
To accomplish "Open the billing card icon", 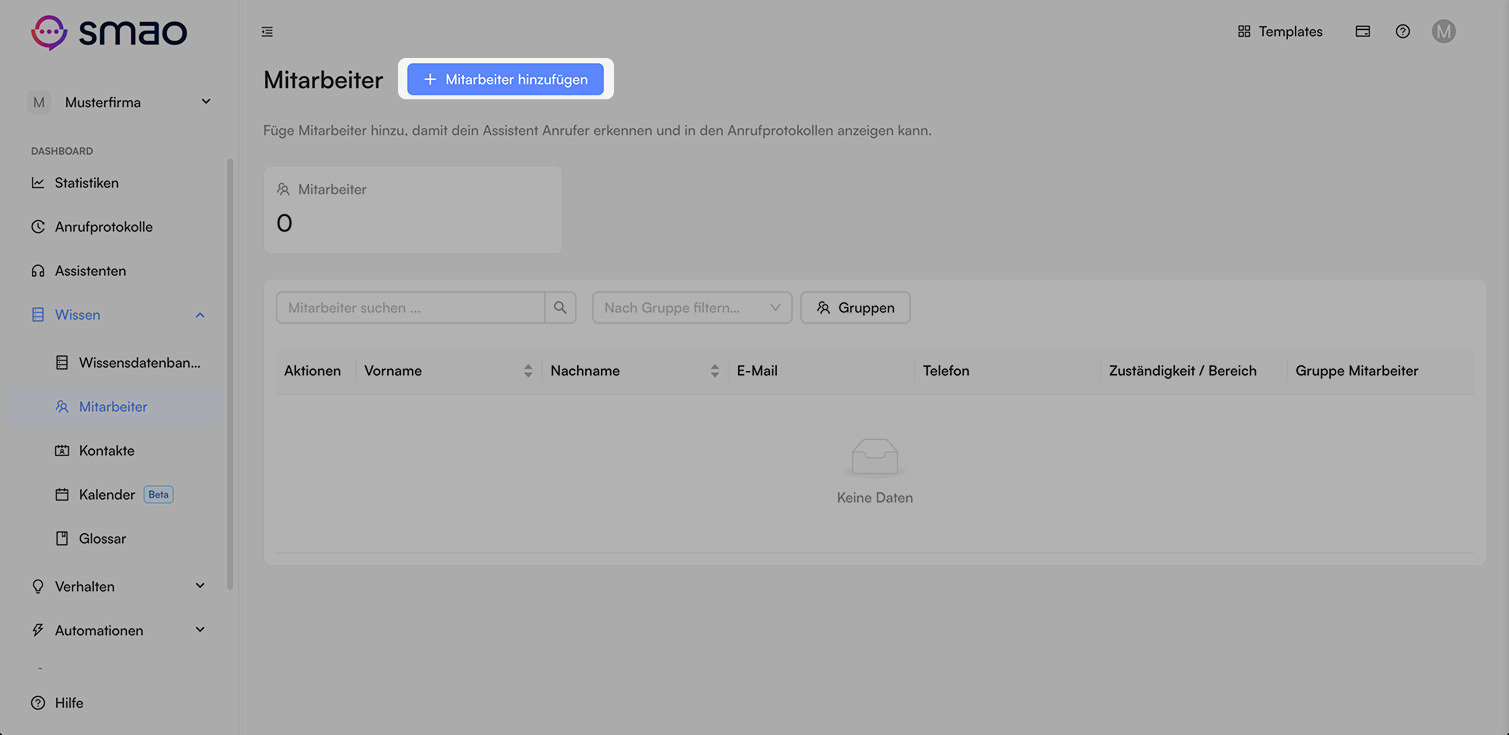I will (x=1362, y=32).
